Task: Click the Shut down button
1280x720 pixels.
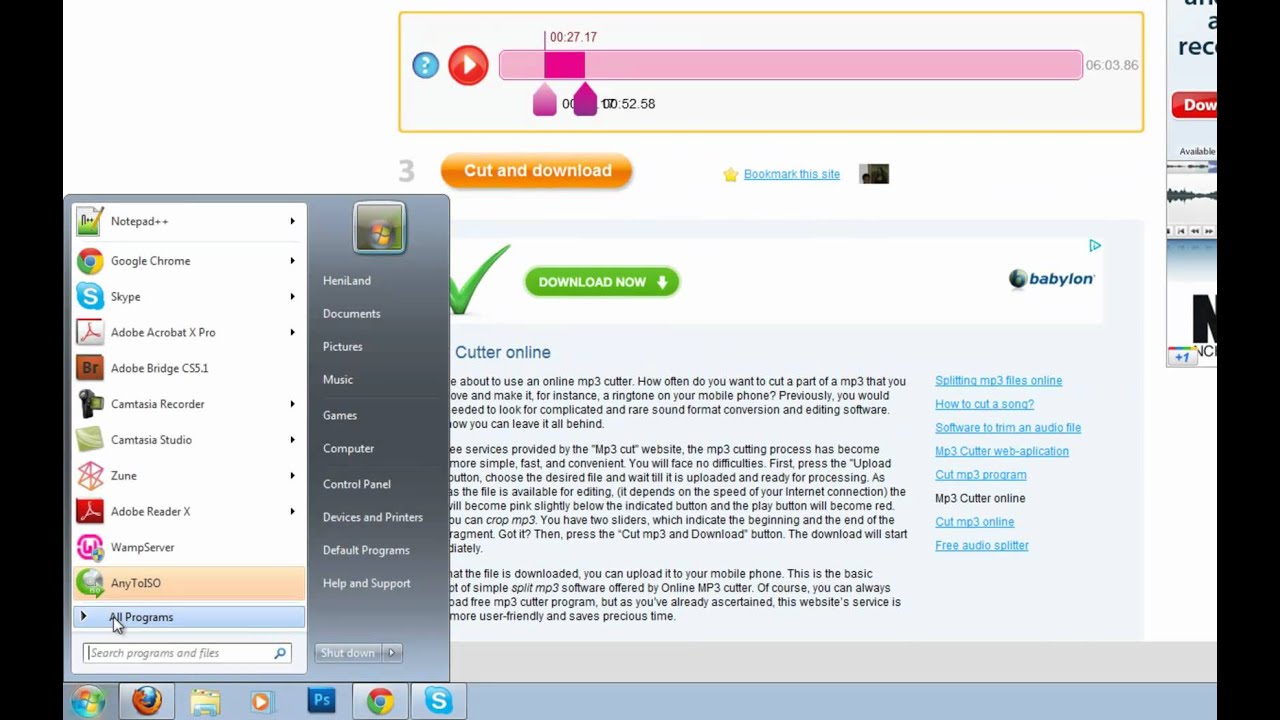Action: pos(348,653)
